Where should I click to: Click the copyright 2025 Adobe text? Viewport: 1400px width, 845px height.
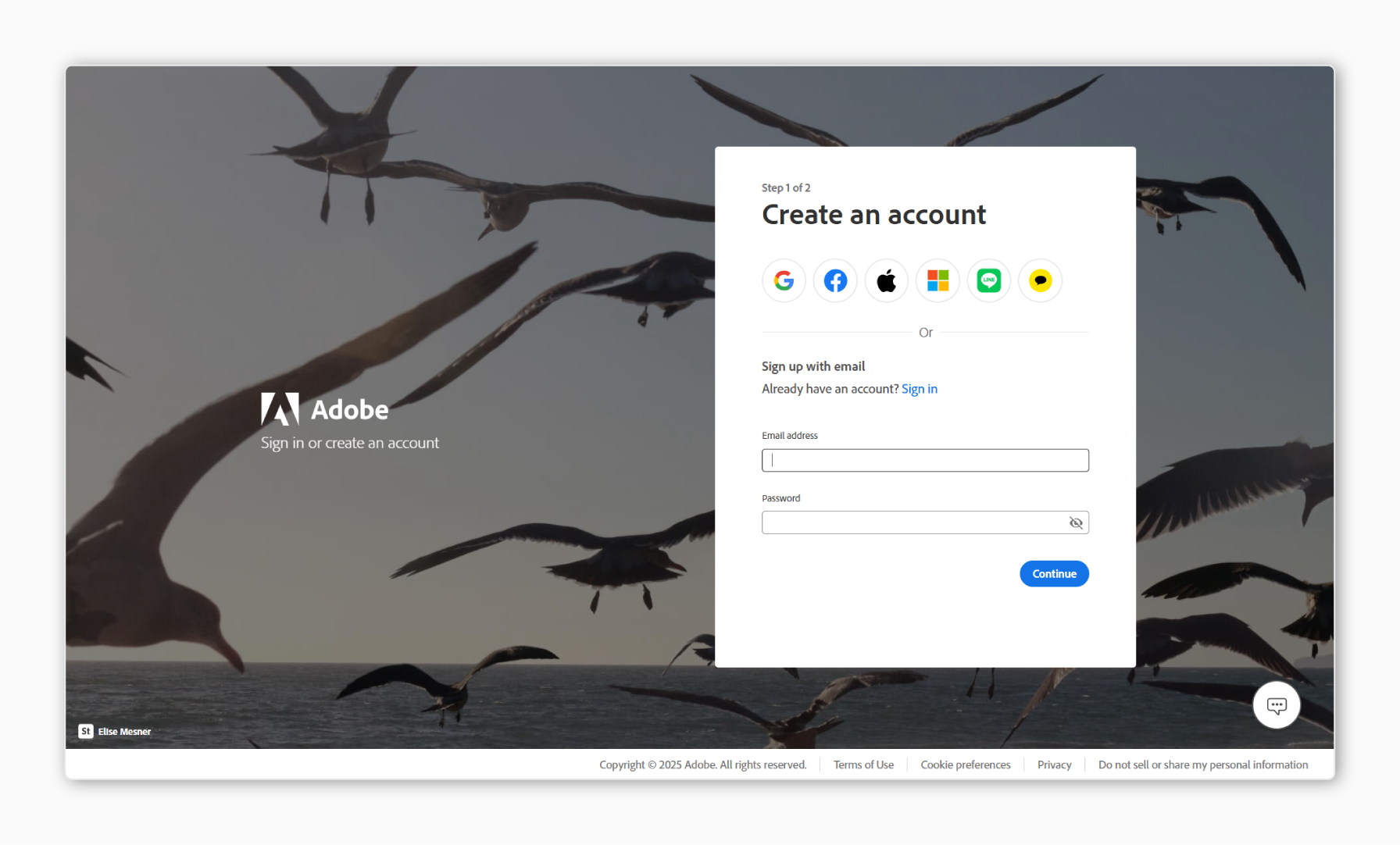[x=703, y=765]
